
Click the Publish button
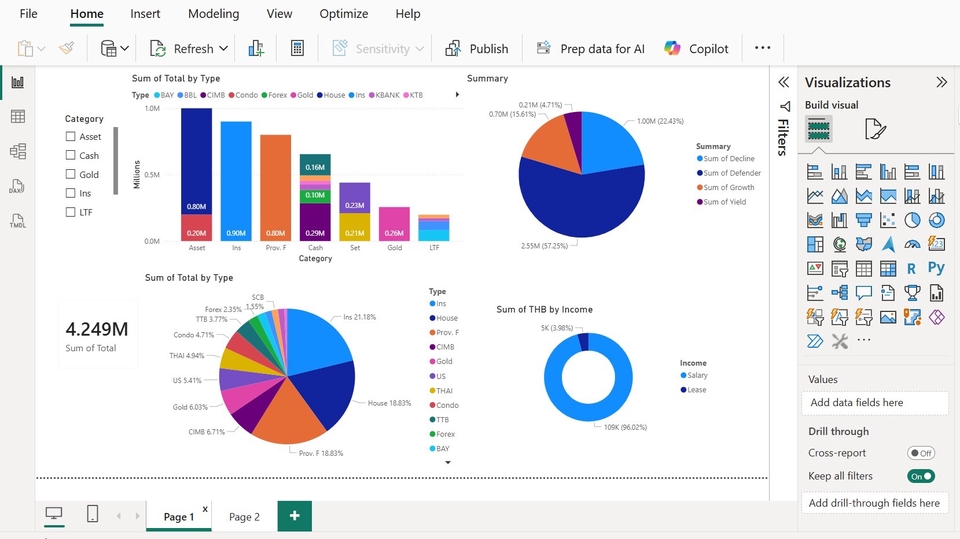tap(477, 48)
